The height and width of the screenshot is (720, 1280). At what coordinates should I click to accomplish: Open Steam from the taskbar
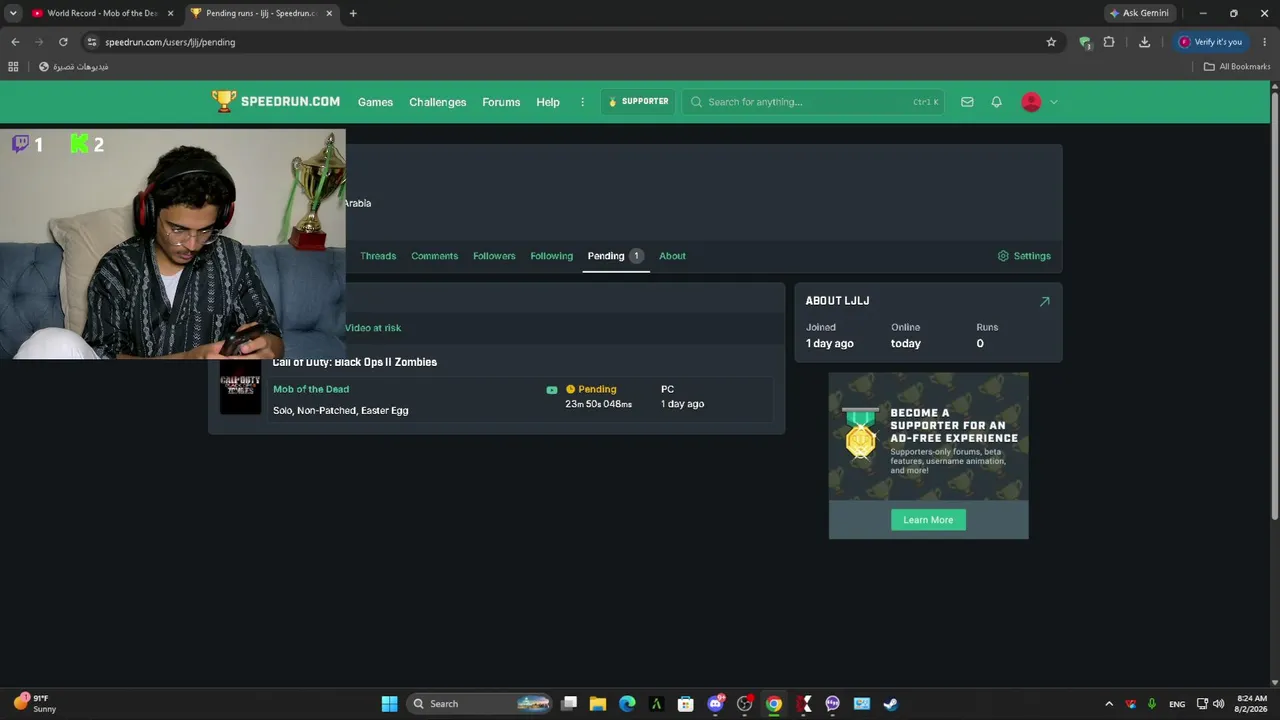click(891, 704)
